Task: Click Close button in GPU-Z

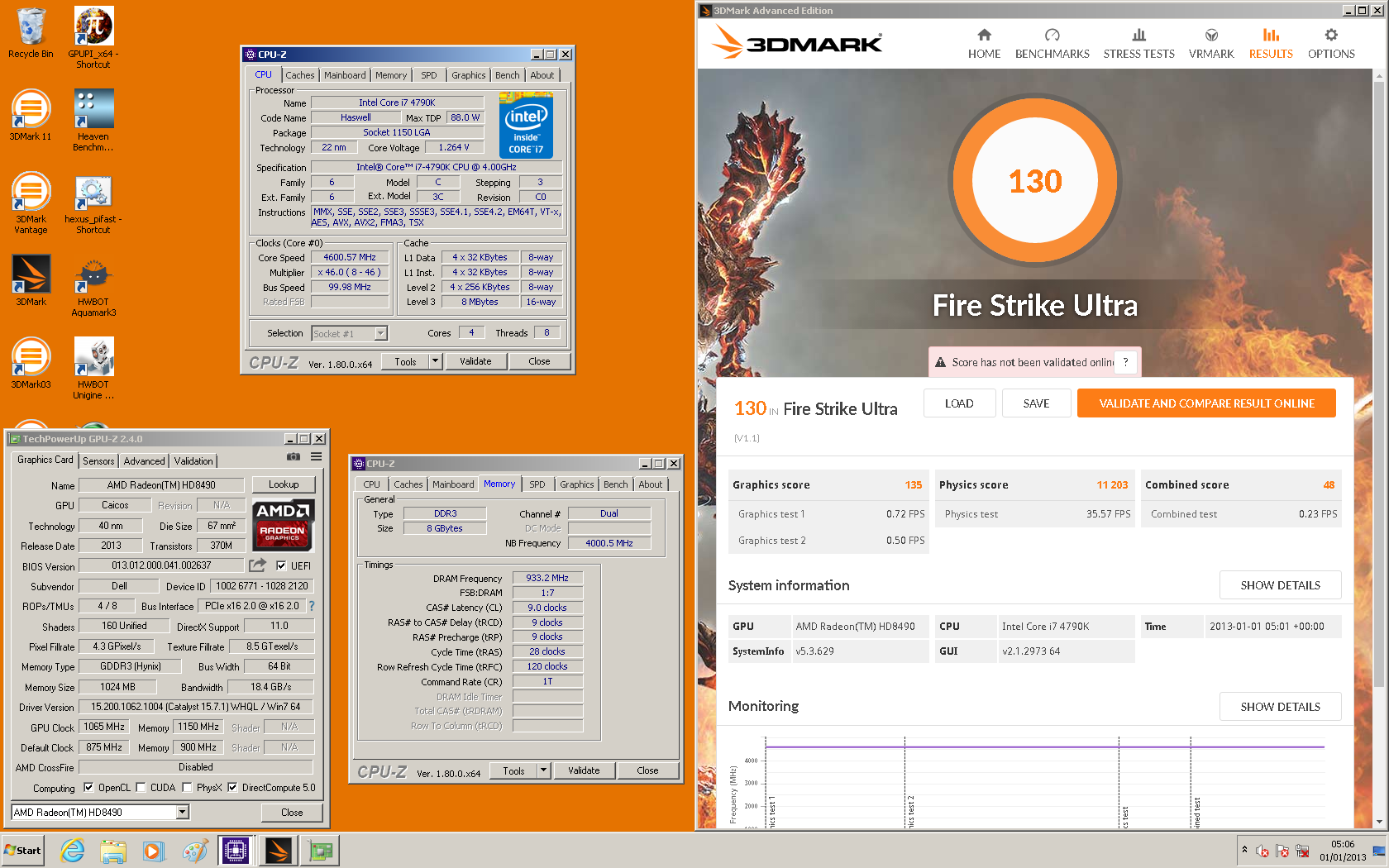Action: pyautogui.click(x=292, y=813)
